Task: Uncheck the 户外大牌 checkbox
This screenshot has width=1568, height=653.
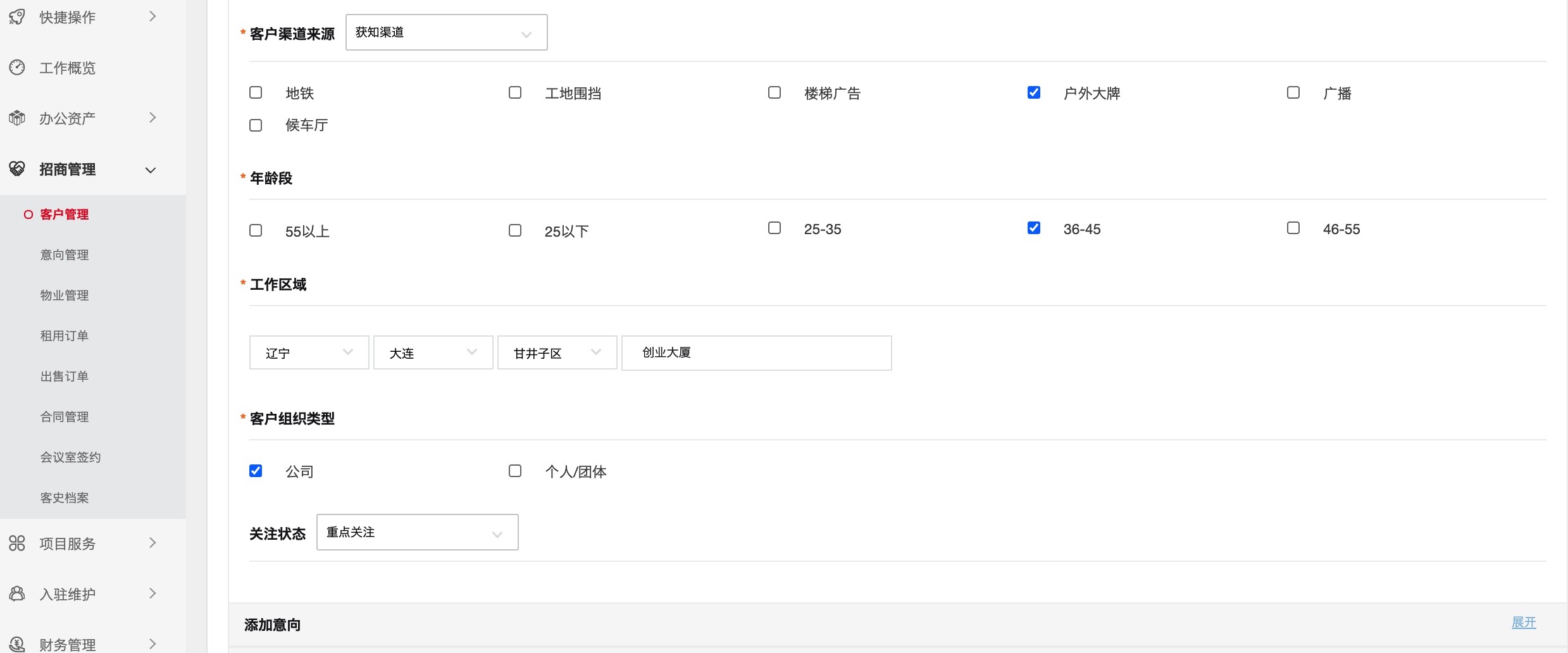Action: 1034,93
